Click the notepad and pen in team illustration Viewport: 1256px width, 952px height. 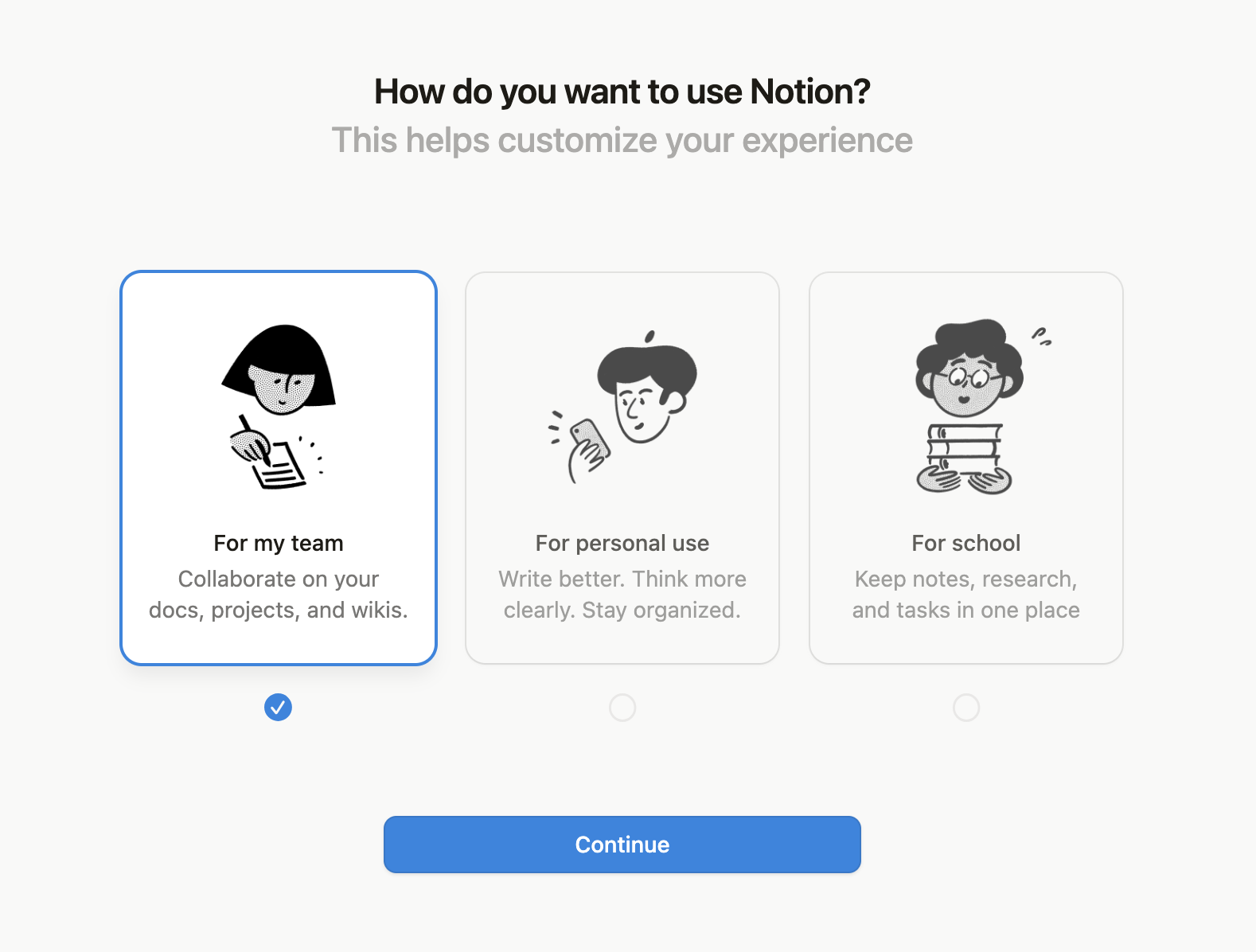coord(275,462)
